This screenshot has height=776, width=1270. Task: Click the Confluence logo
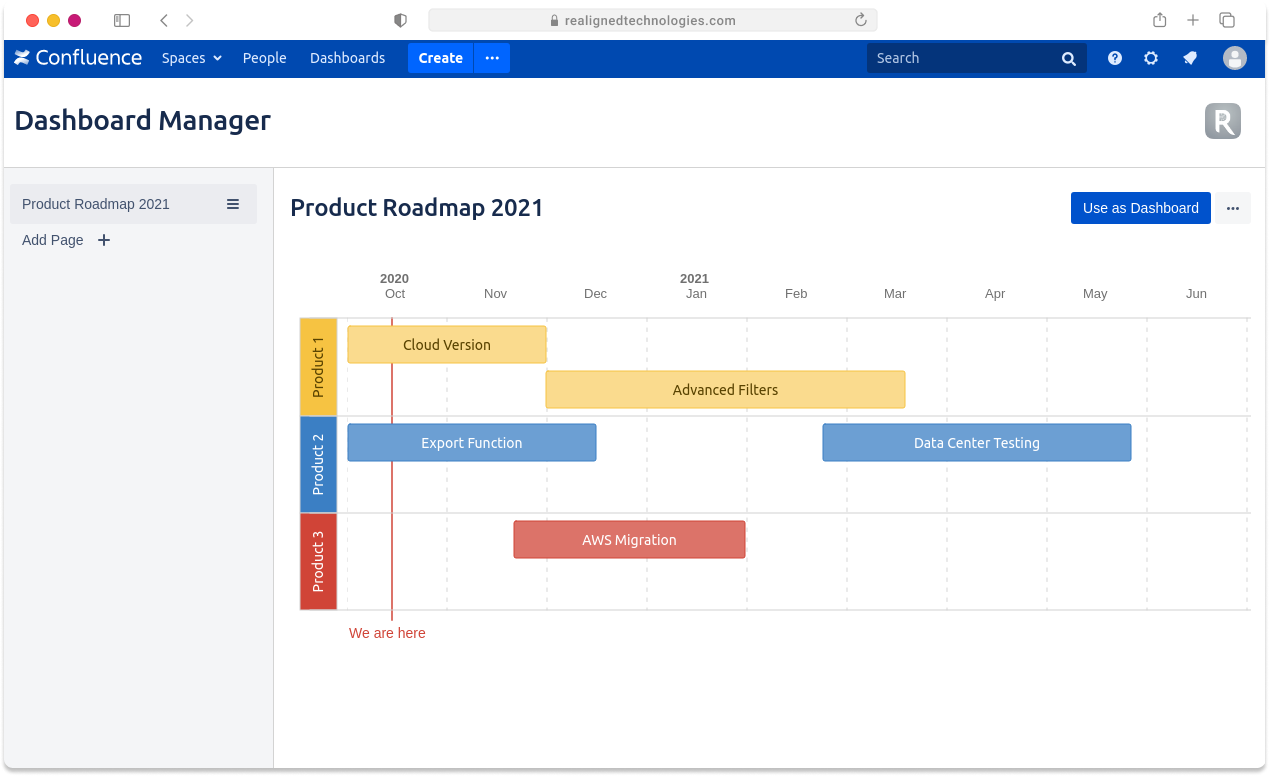coord(77,58)
